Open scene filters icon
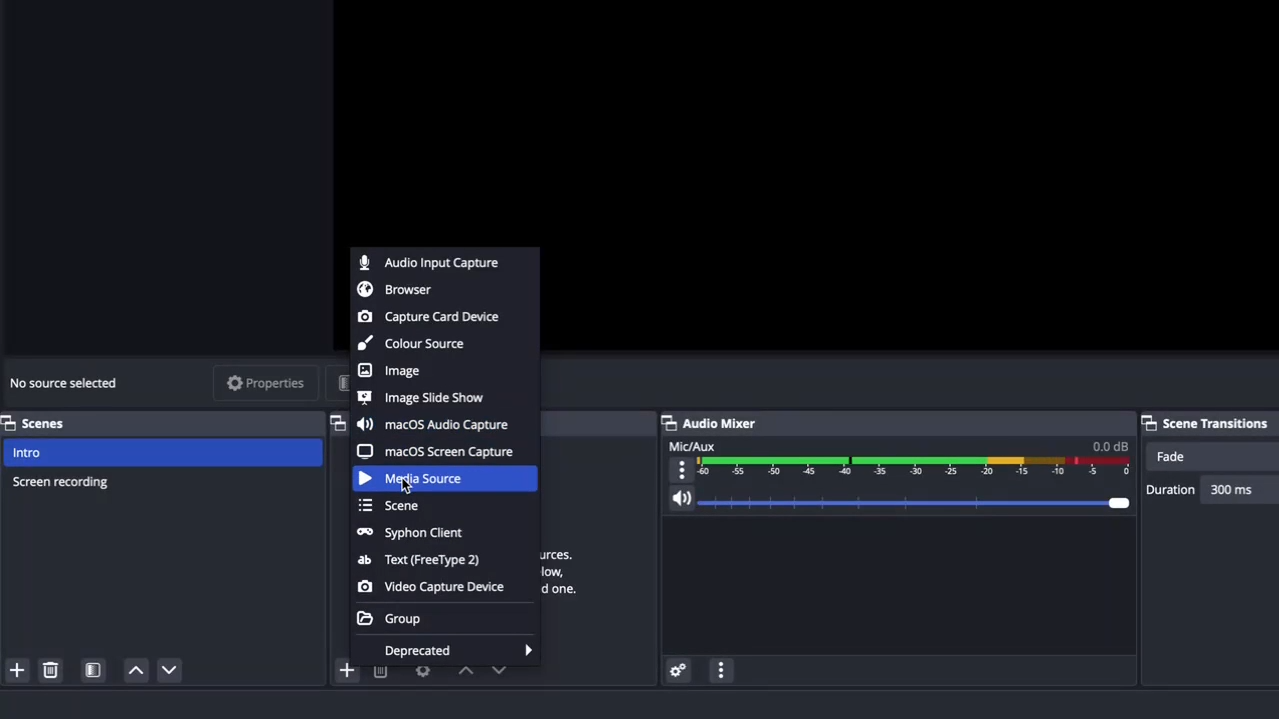Image resolution: width=1279 pixels, height=719 pixels. pyautogui.click(x=93, y=670)
